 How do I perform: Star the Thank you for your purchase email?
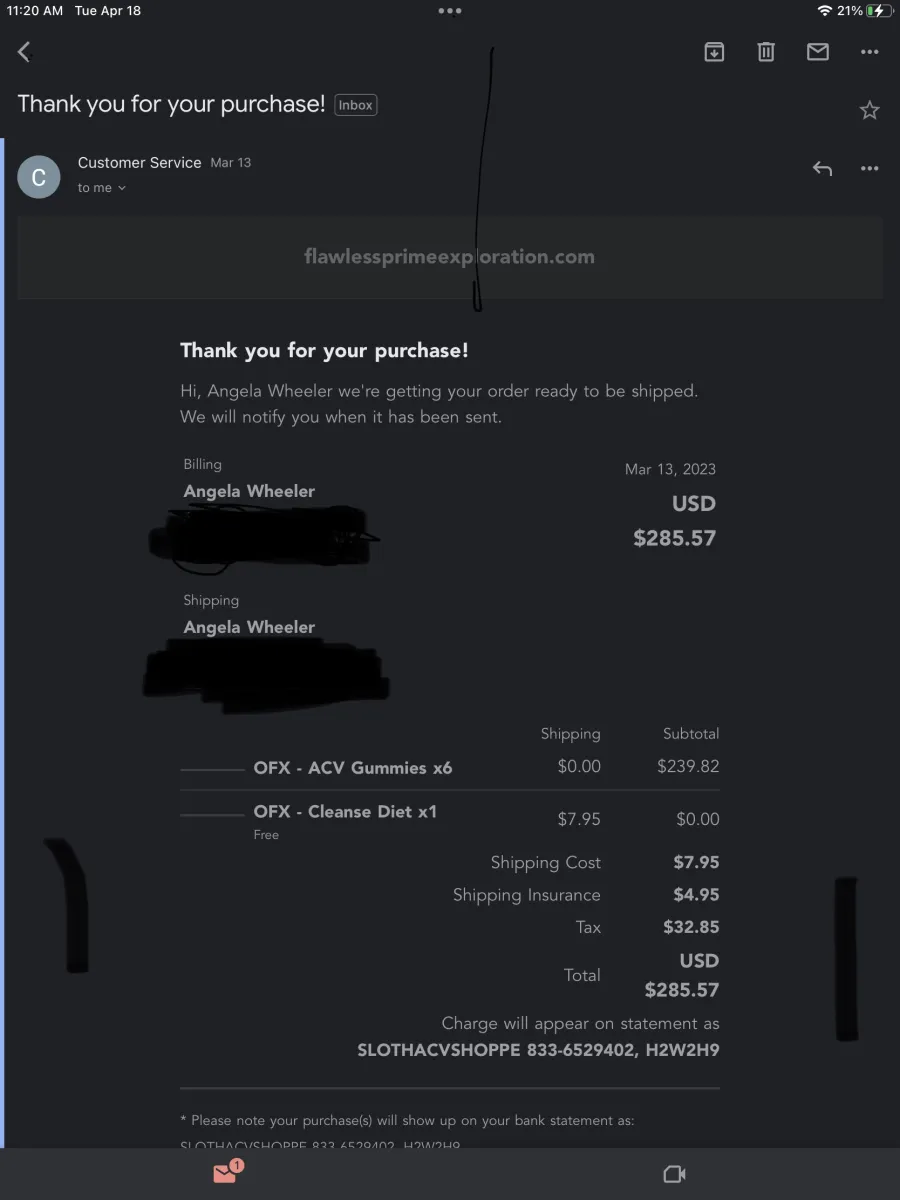870,110
